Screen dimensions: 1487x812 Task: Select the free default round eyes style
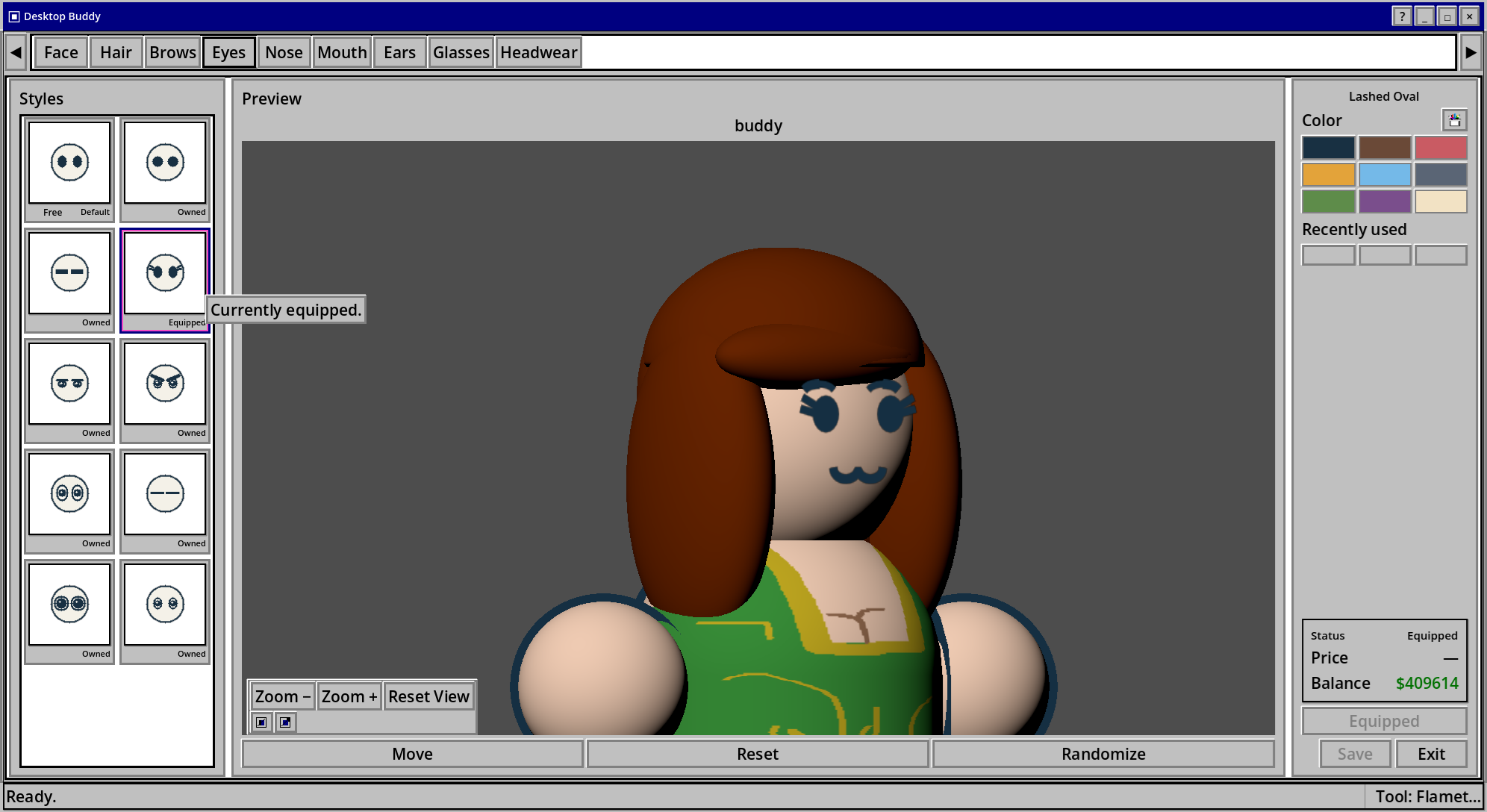point(69,169)
